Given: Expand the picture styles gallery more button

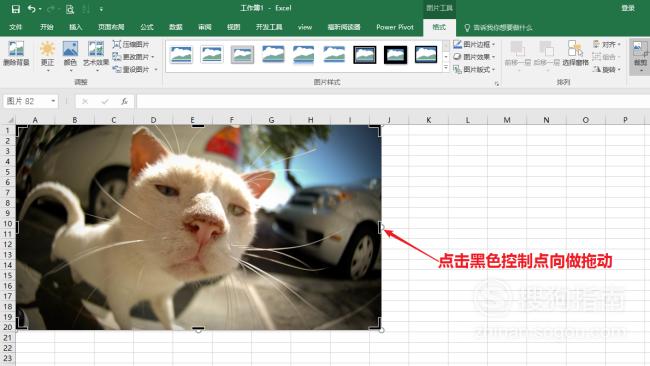Looking at the screenshot, I should [446, 68].
